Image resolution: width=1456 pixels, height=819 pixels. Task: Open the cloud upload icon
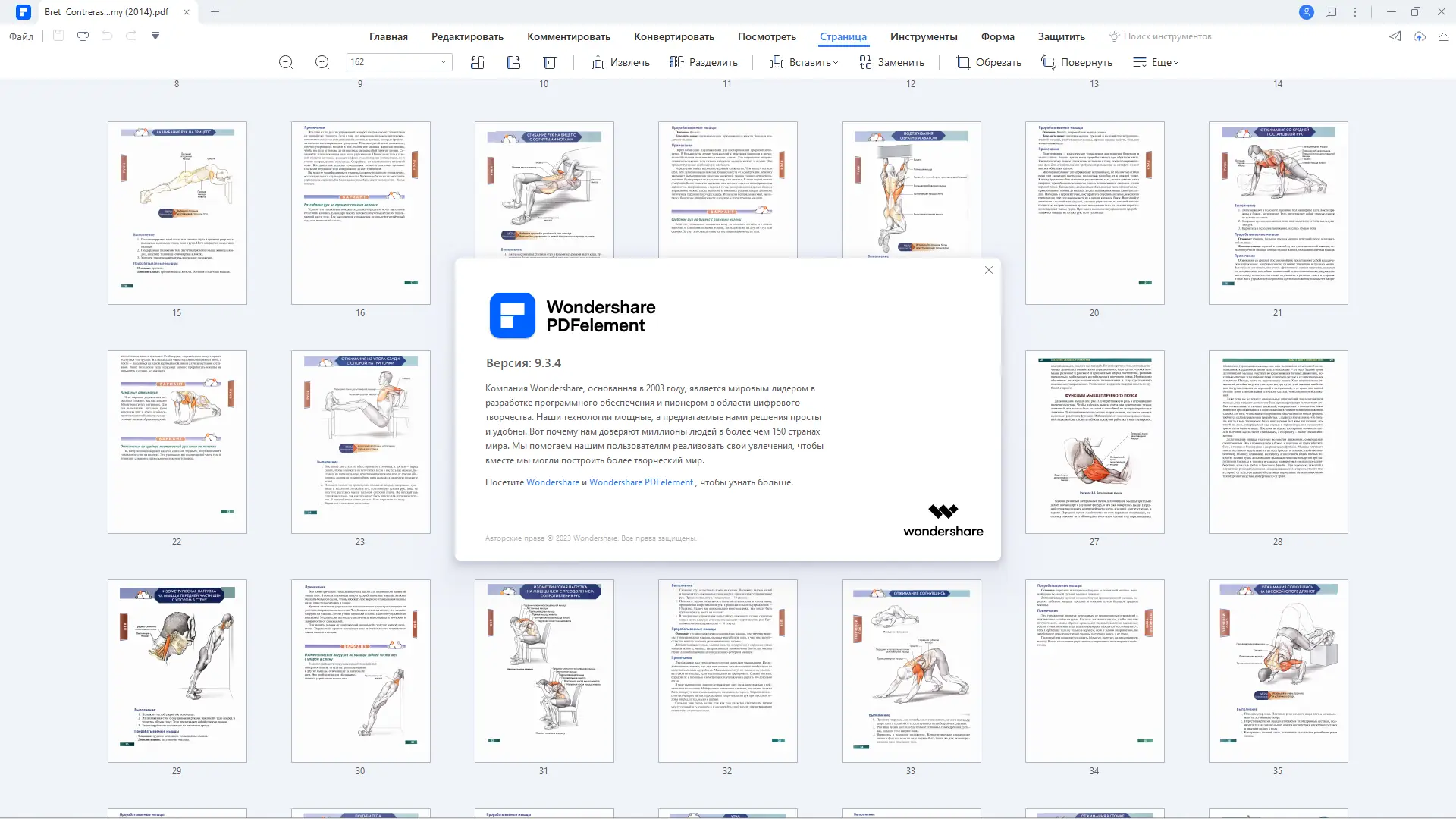coord(1420,36)
